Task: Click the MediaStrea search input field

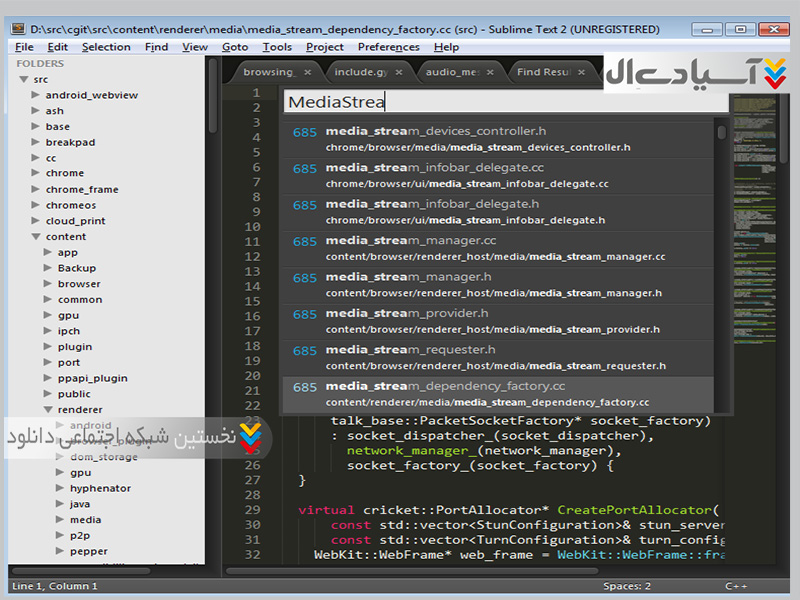Action: click(500, 101)
